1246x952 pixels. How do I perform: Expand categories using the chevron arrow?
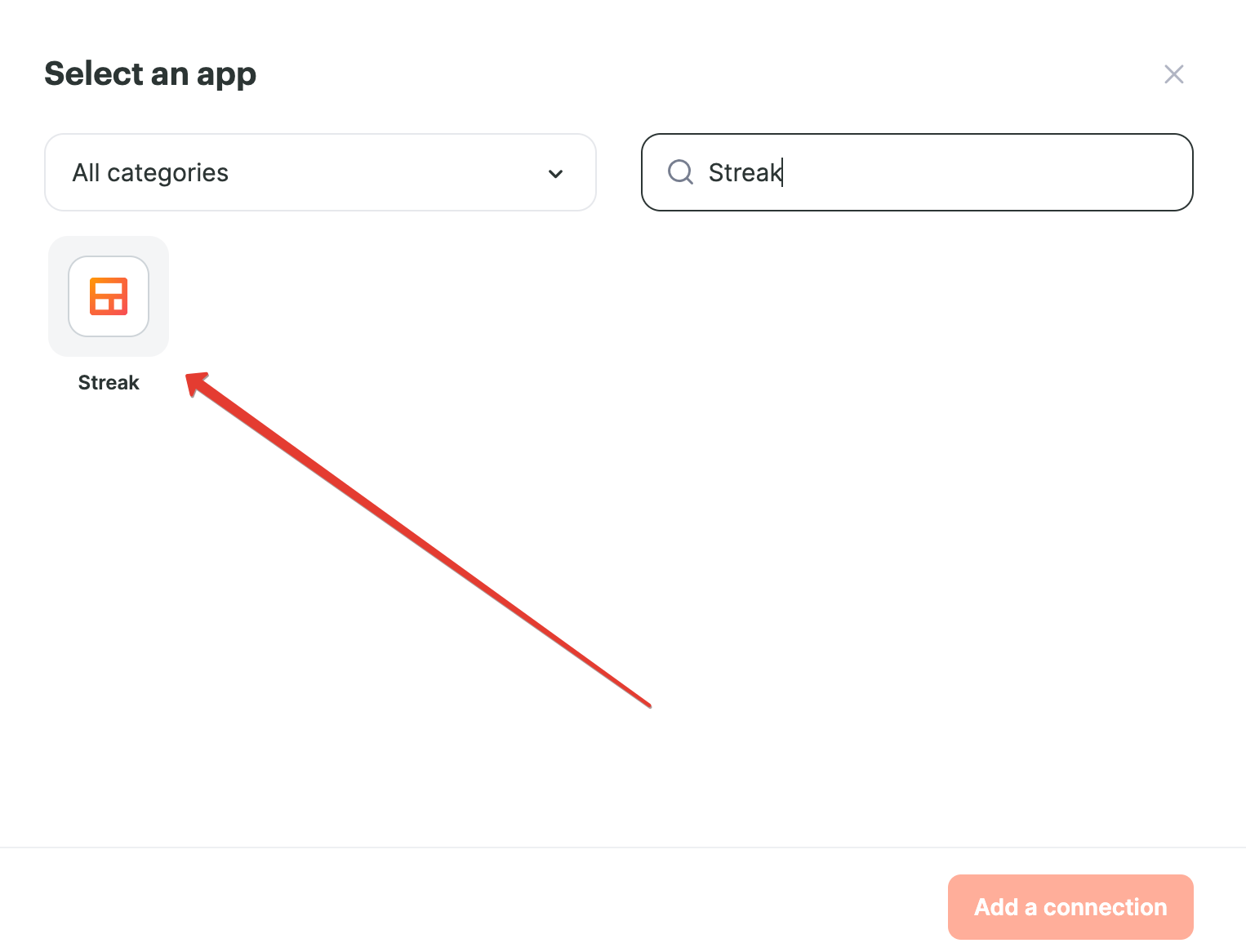click(x=555, y=173)
